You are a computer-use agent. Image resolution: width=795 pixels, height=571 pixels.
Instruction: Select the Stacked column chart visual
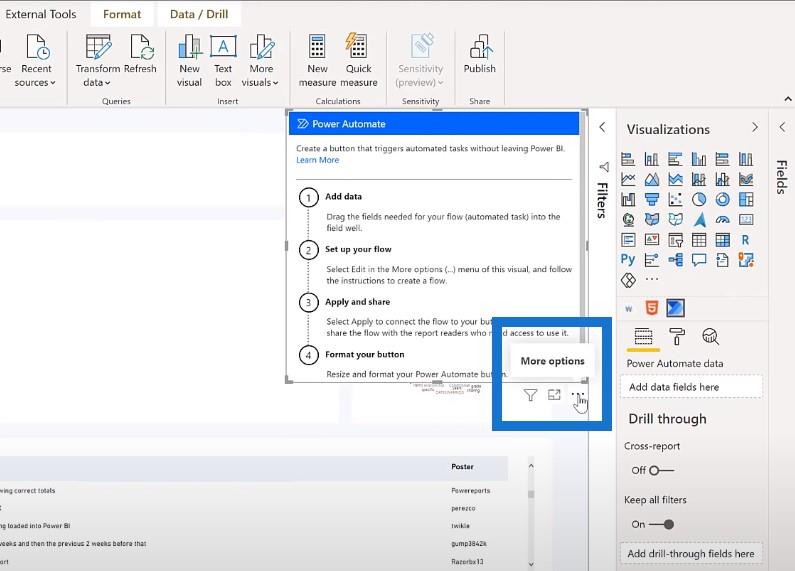pyautogui.click(x=652, y=159)
